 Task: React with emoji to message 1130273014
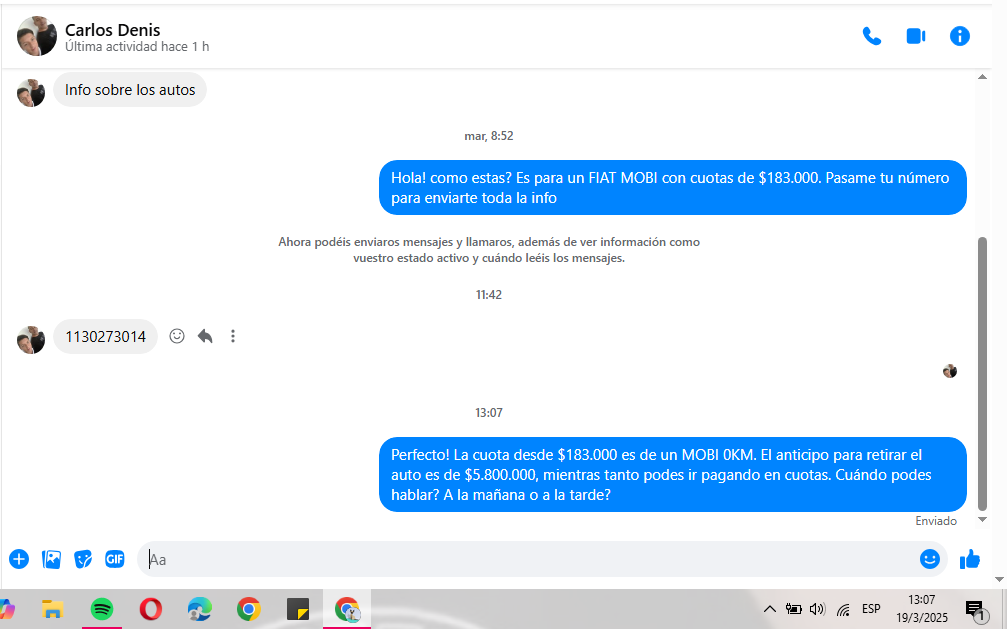tap(177, 336)
